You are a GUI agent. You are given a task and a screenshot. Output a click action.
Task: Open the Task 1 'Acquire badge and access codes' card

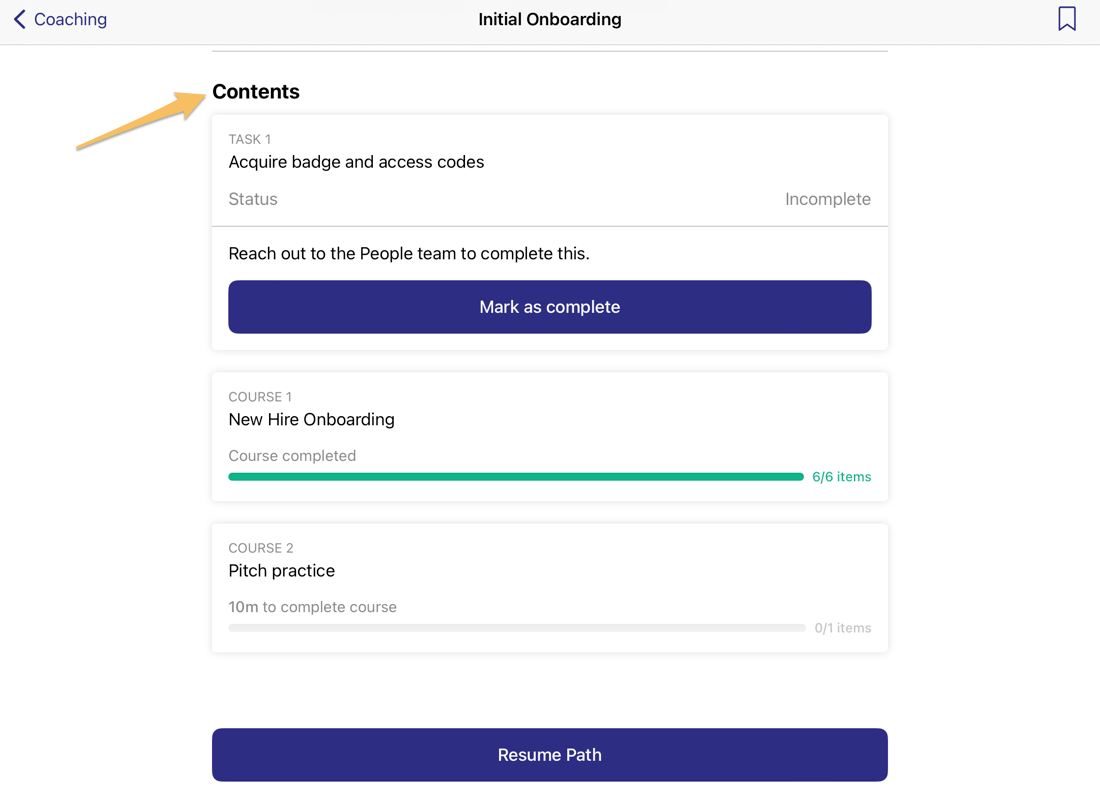[x=356, y=162]
